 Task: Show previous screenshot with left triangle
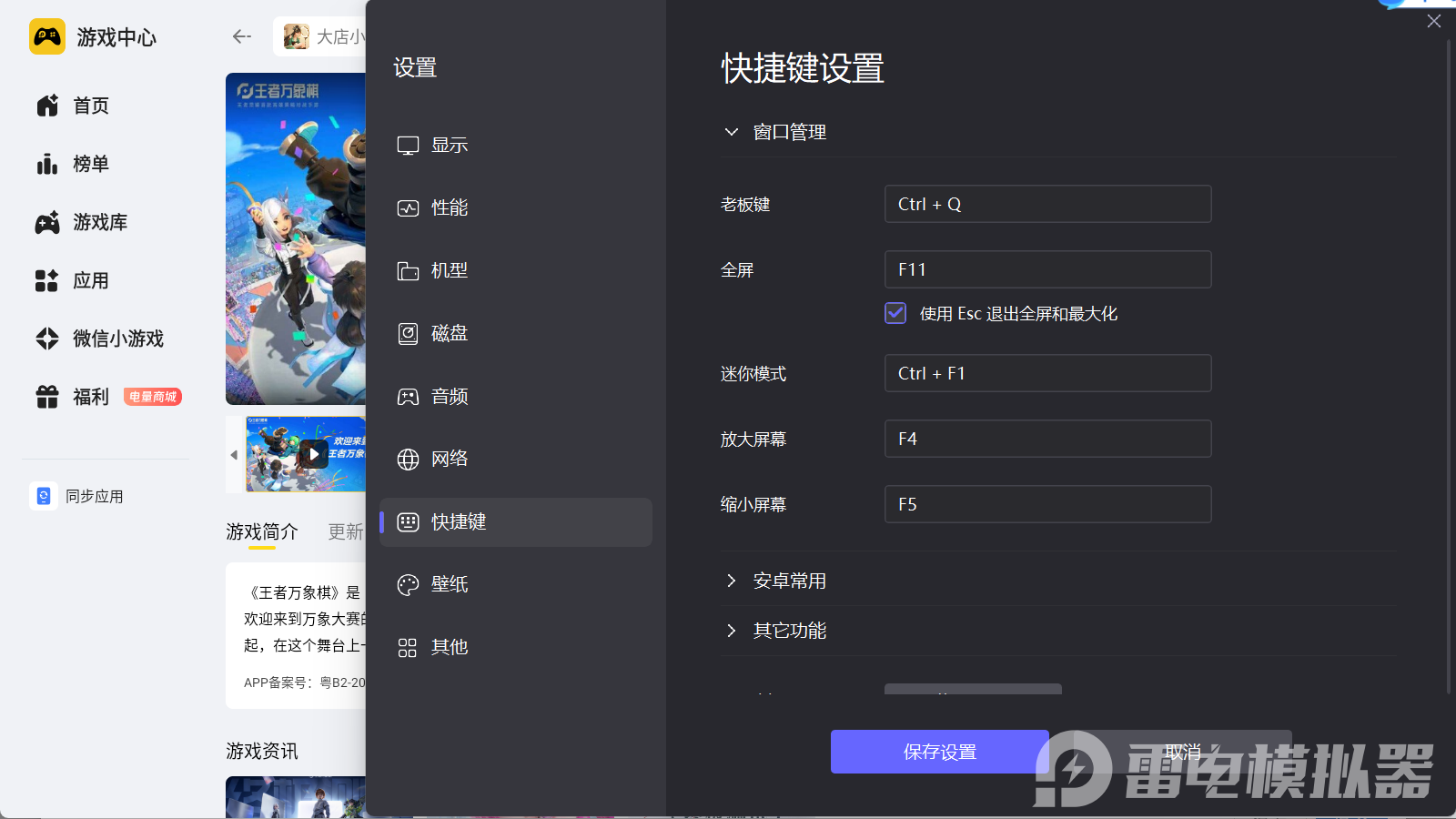coord(234,454)
